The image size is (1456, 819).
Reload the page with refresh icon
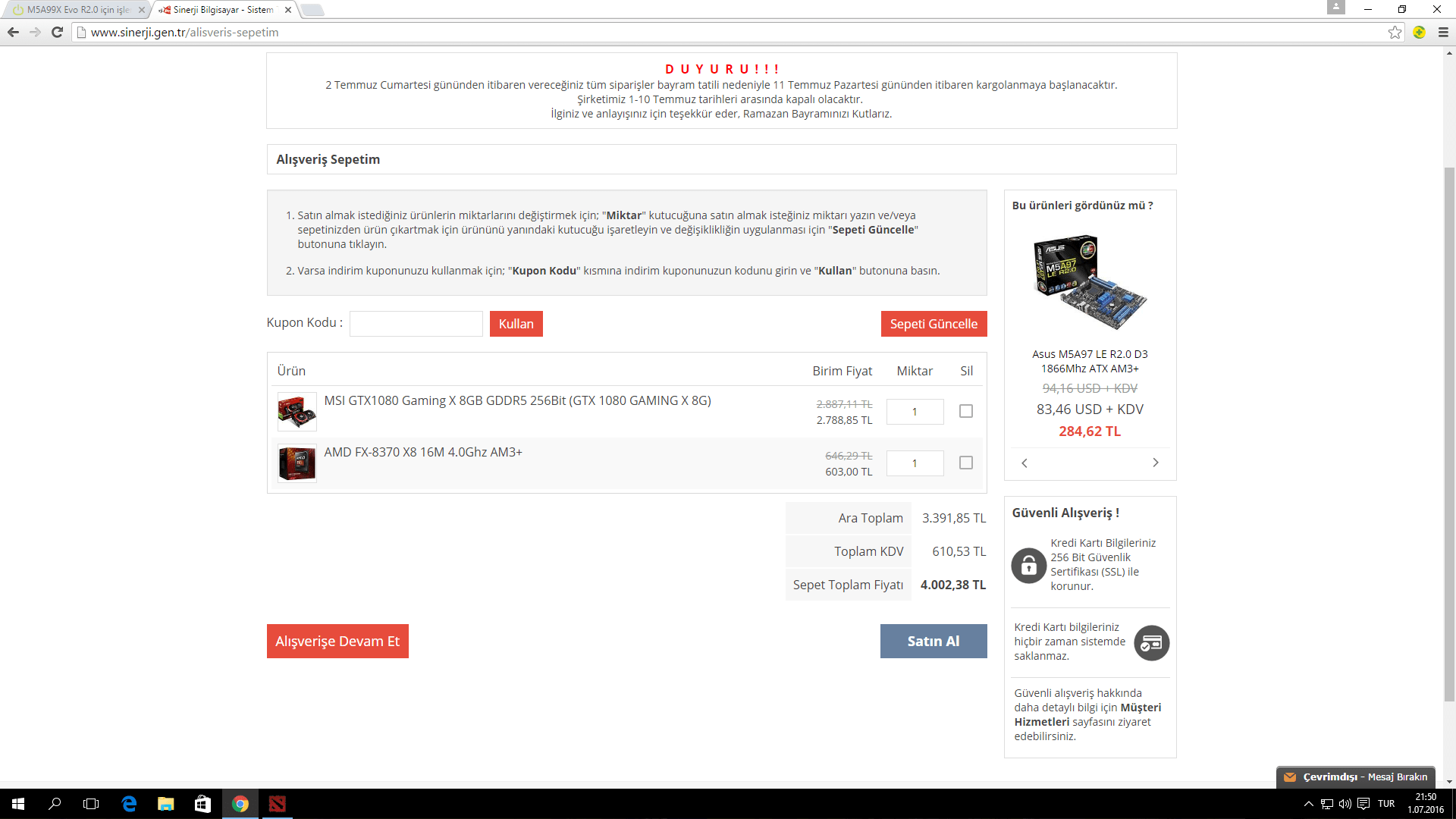[x=57, y=32]
